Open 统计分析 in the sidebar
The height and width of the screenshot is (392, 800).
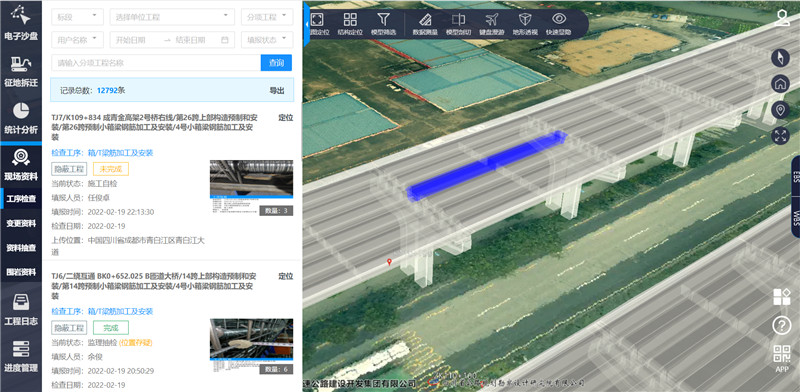(x=21, y=118)
